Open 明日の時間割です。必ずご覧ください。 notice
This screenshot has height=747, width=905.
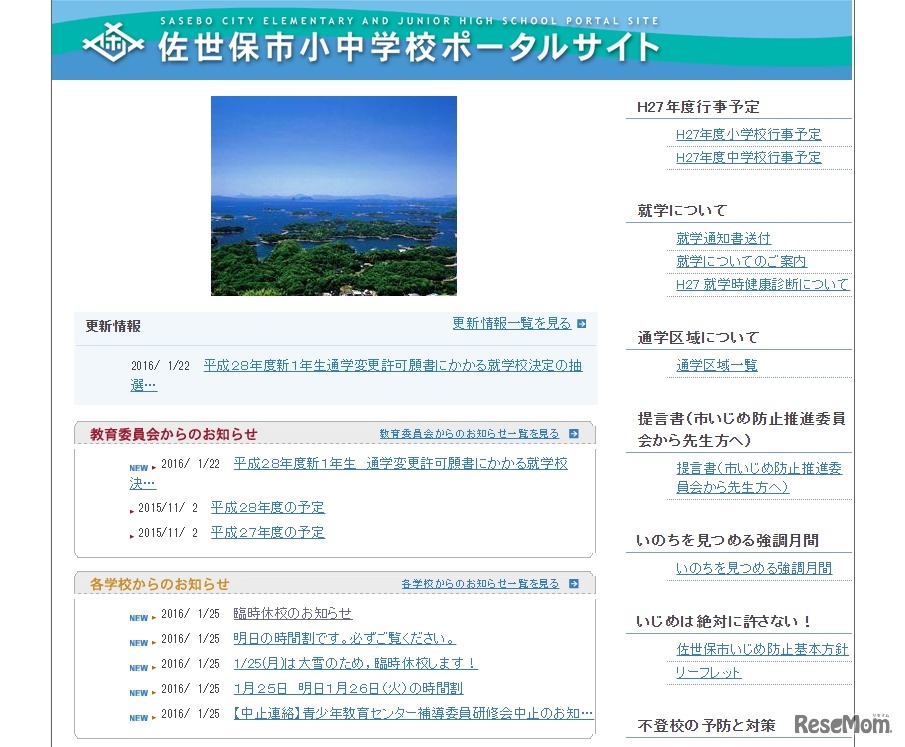pyautogui.click(x=344, y=639)
